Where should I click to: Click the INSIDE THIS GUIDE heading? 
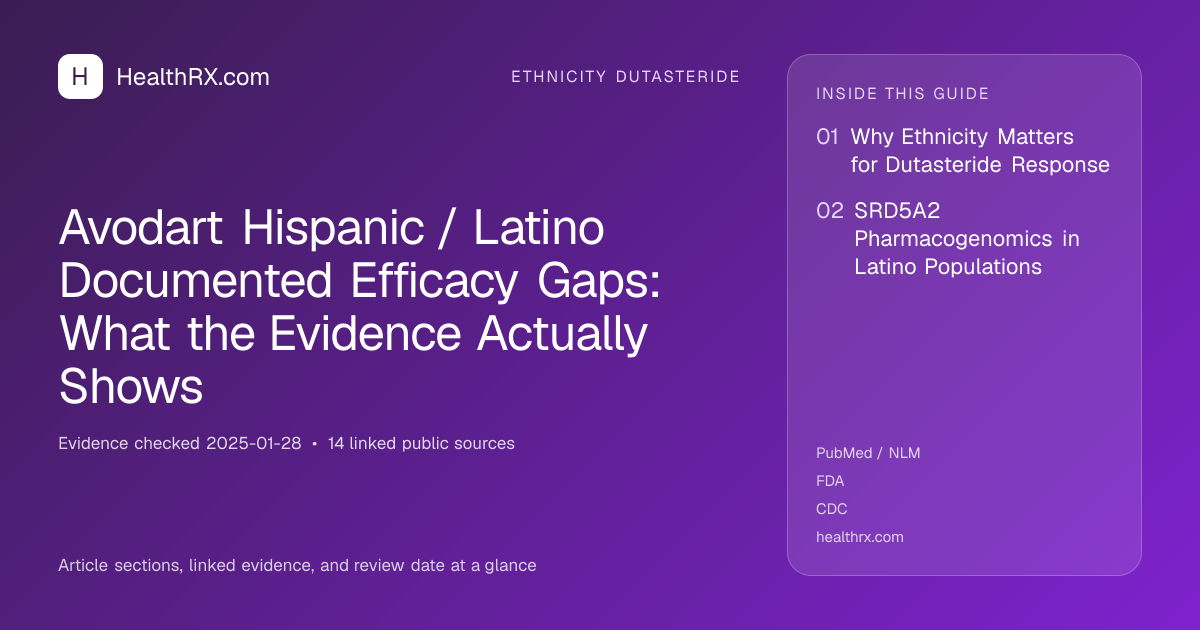[903, 94]
